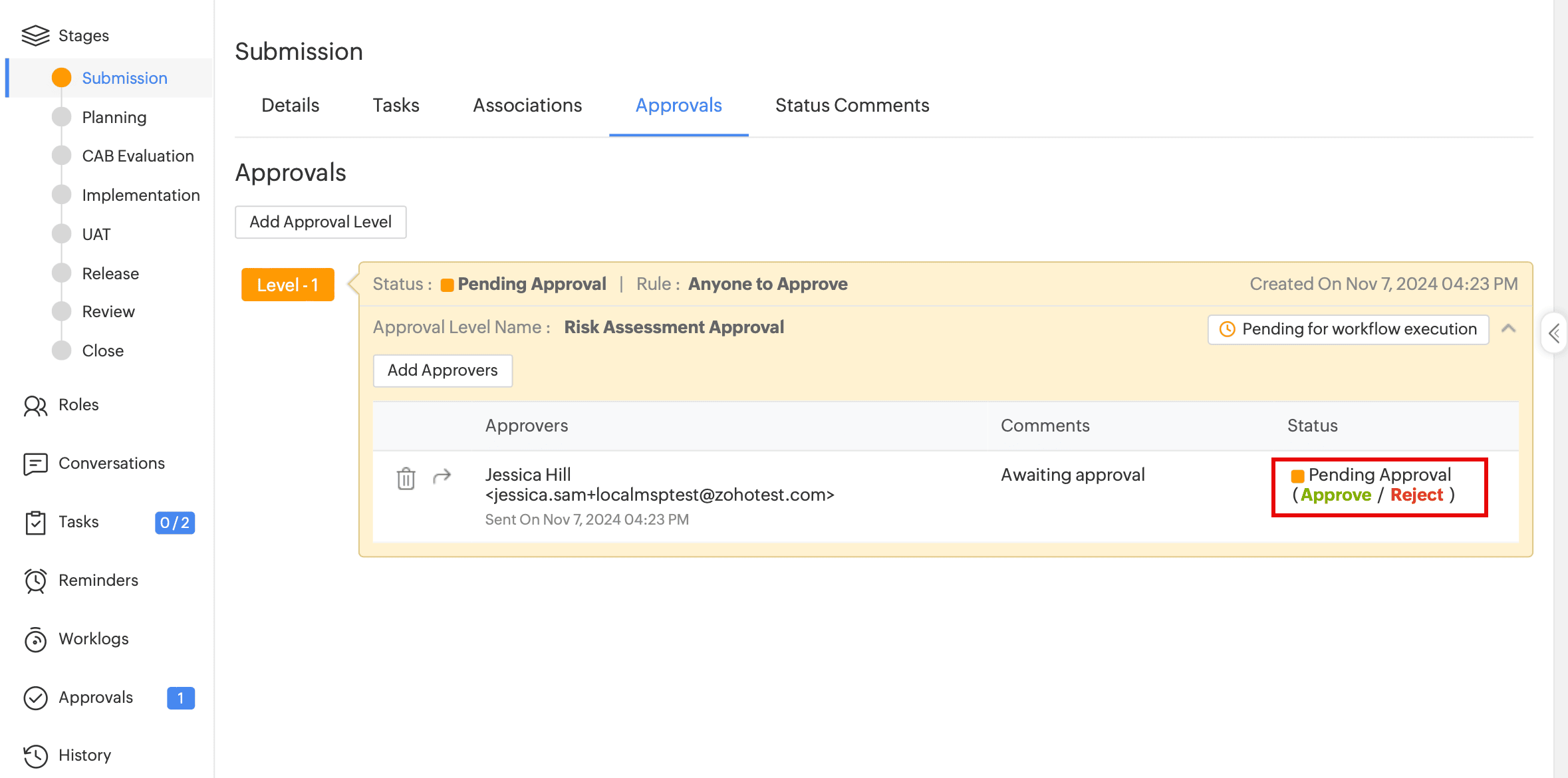Select the Planning stage
This screenshot has width=1568, height=778.
pos(114,118)
